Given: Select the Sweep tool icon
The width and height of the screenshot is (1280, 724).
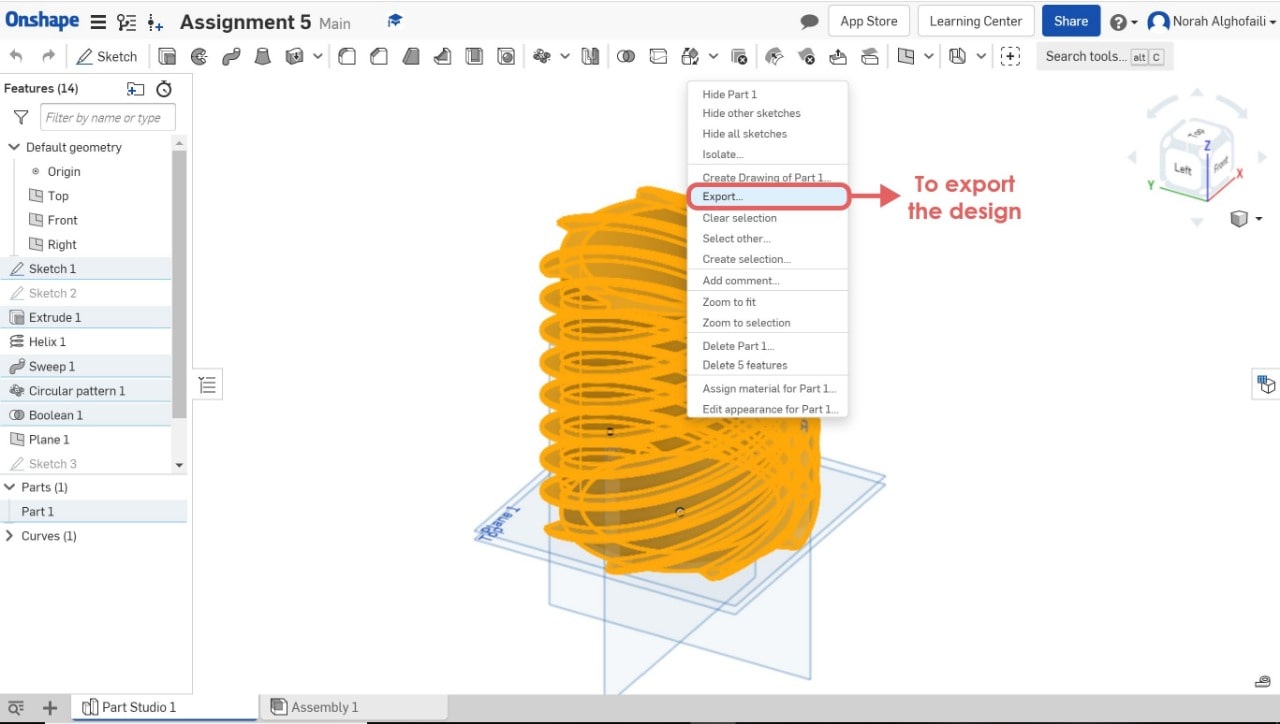Looking at the screenshot, I should point(231,57).
